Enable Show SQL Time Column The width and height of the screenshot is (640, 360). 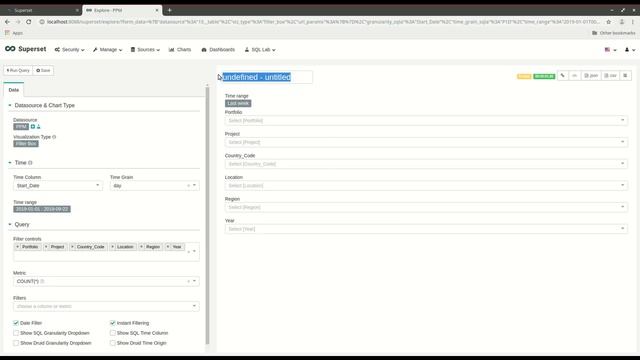[113, 333]
